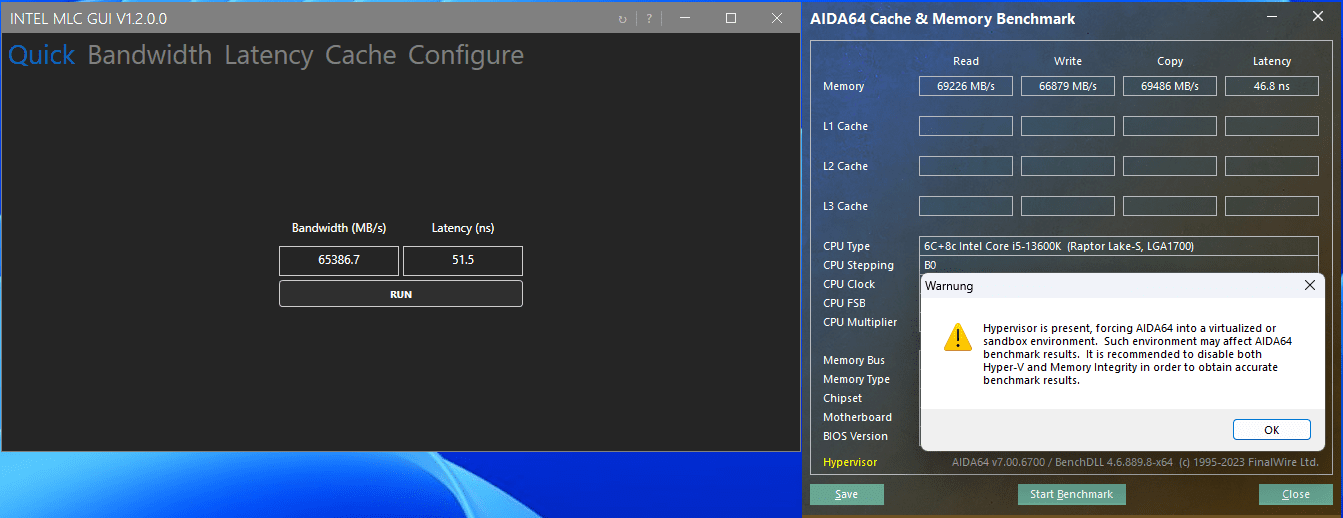The height and width of the screenshot is (518, 1343).
Task: Click the CPU Clock label
Action: click(849, 284)
